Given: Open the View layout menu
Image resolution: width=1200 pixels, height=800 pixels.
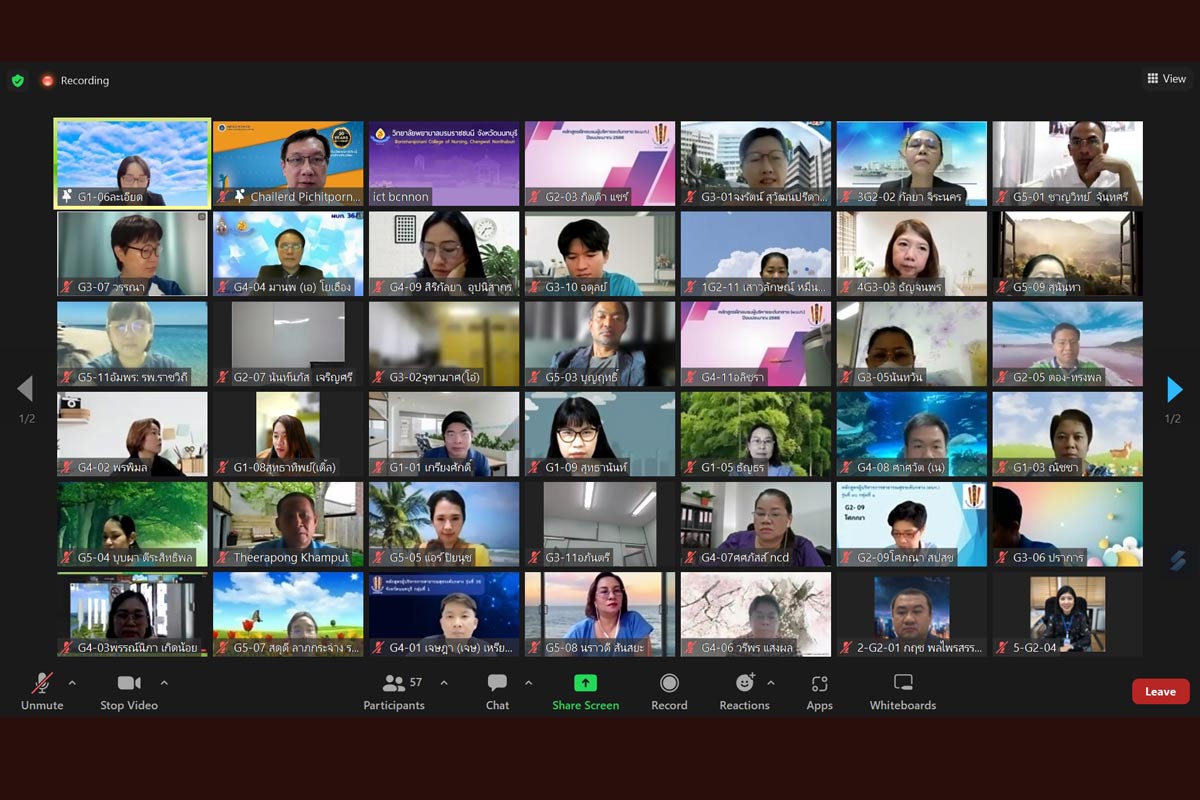Looking at the screenshot, I should pyautogui.click(x=1166, y=79).
